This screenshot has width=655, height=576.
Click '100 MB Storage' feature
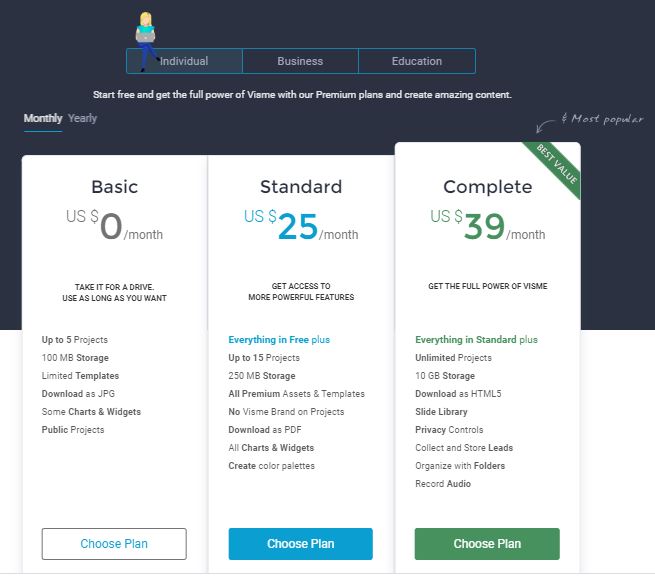tap(75, 358)
